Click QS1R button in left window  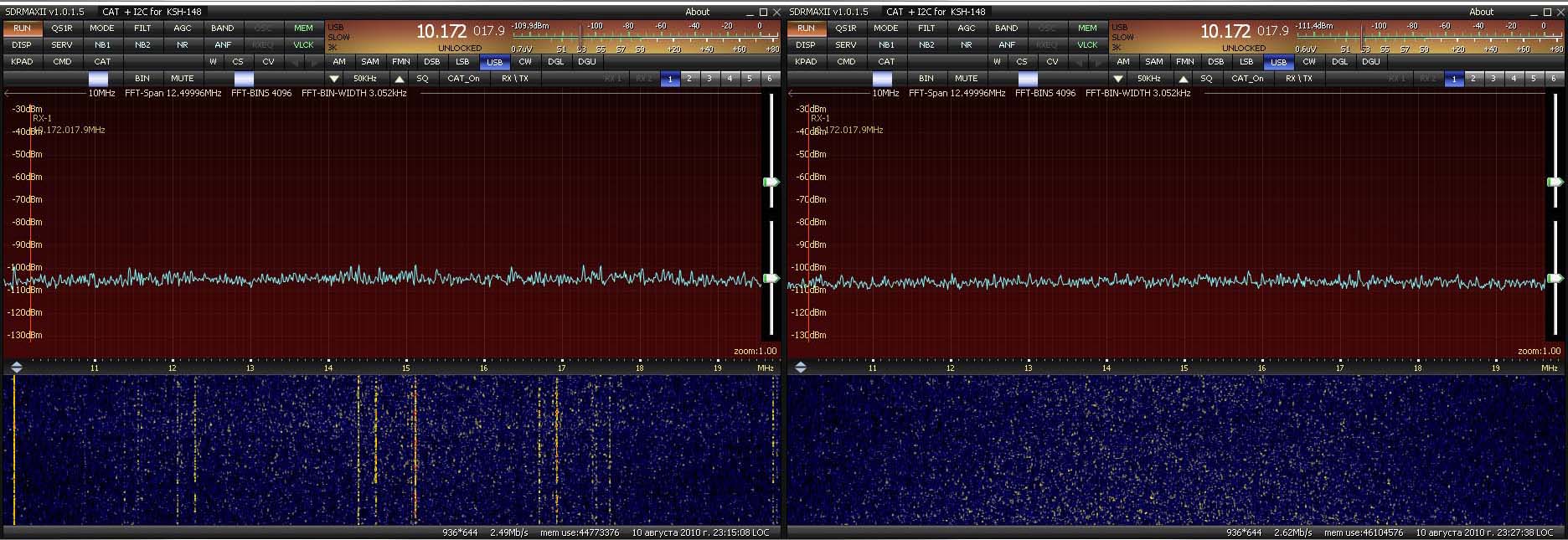[x=62, y=28]
